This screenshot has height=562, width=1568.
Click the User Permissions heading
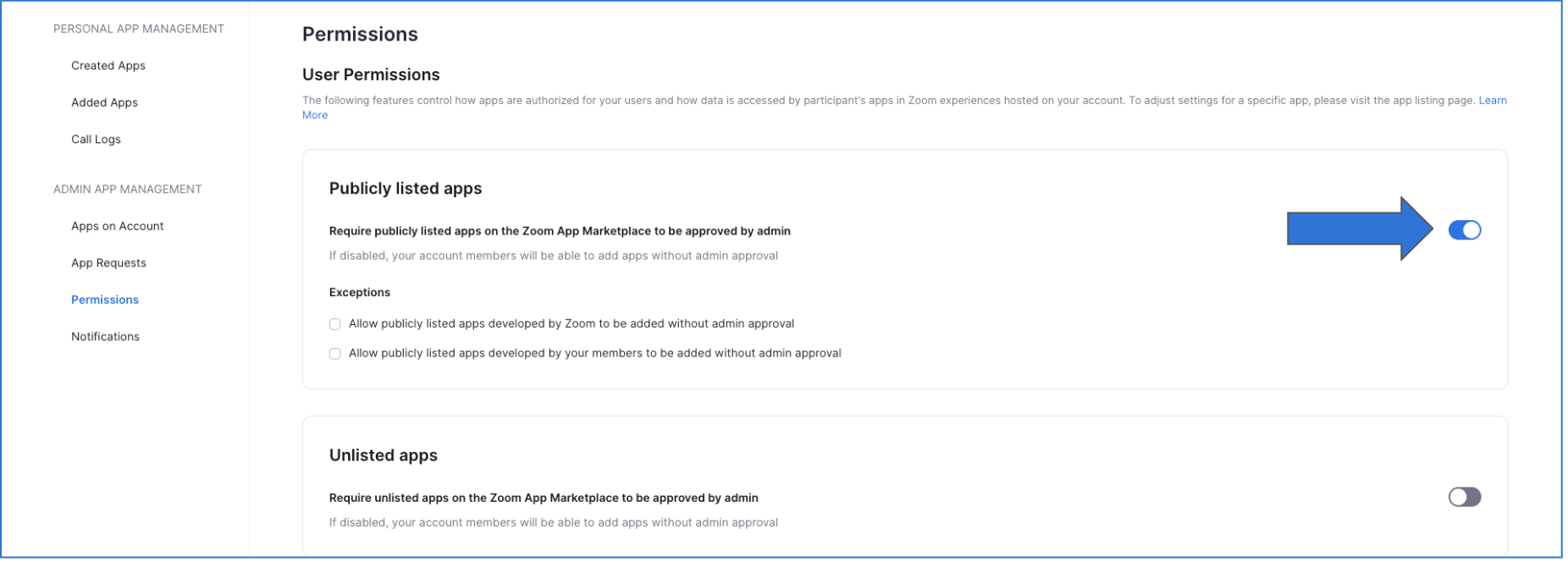(x=371, y=74)
